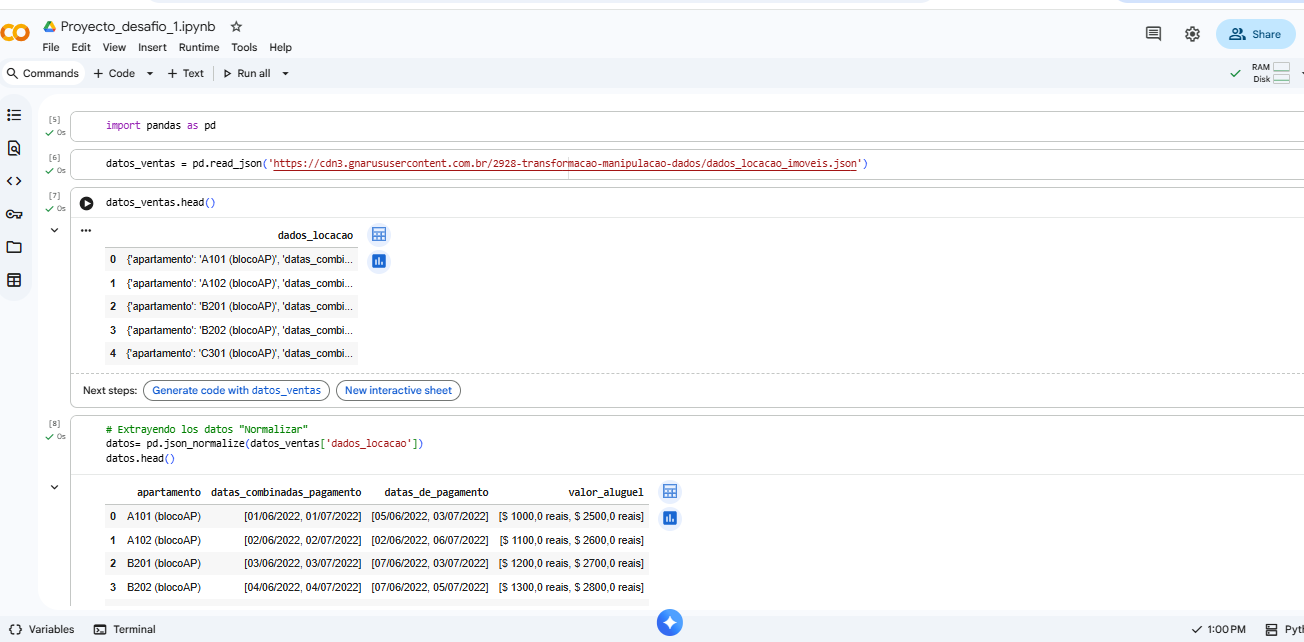Open the settings gear icon
Viewport: 1304px width, 642px height.
click(x=1192, y=34)
